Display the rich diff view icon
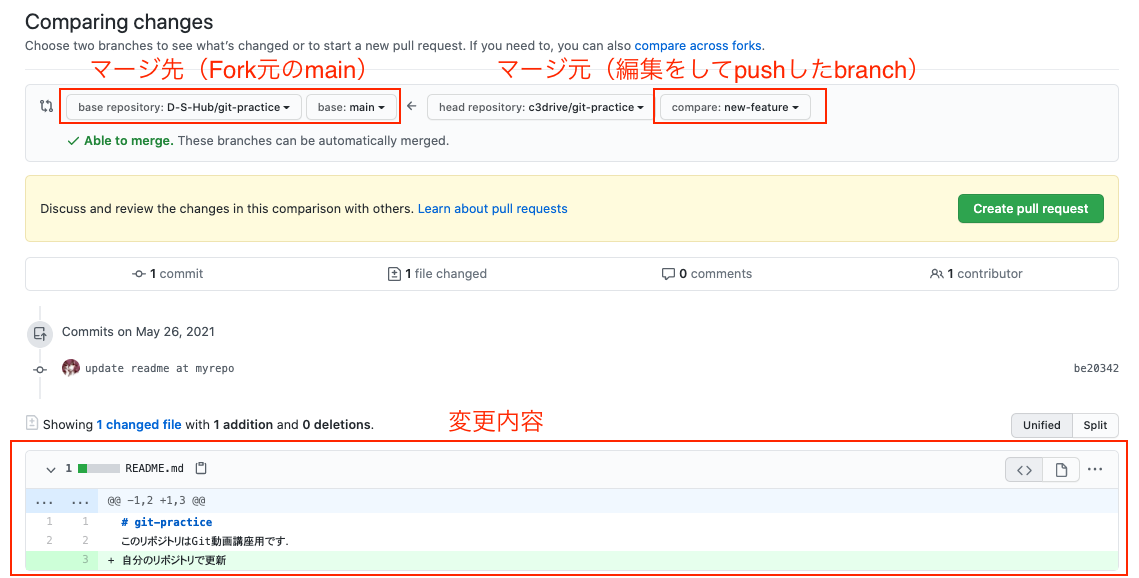Viewport: 1139px width, 578px height. coord(1061,470)
